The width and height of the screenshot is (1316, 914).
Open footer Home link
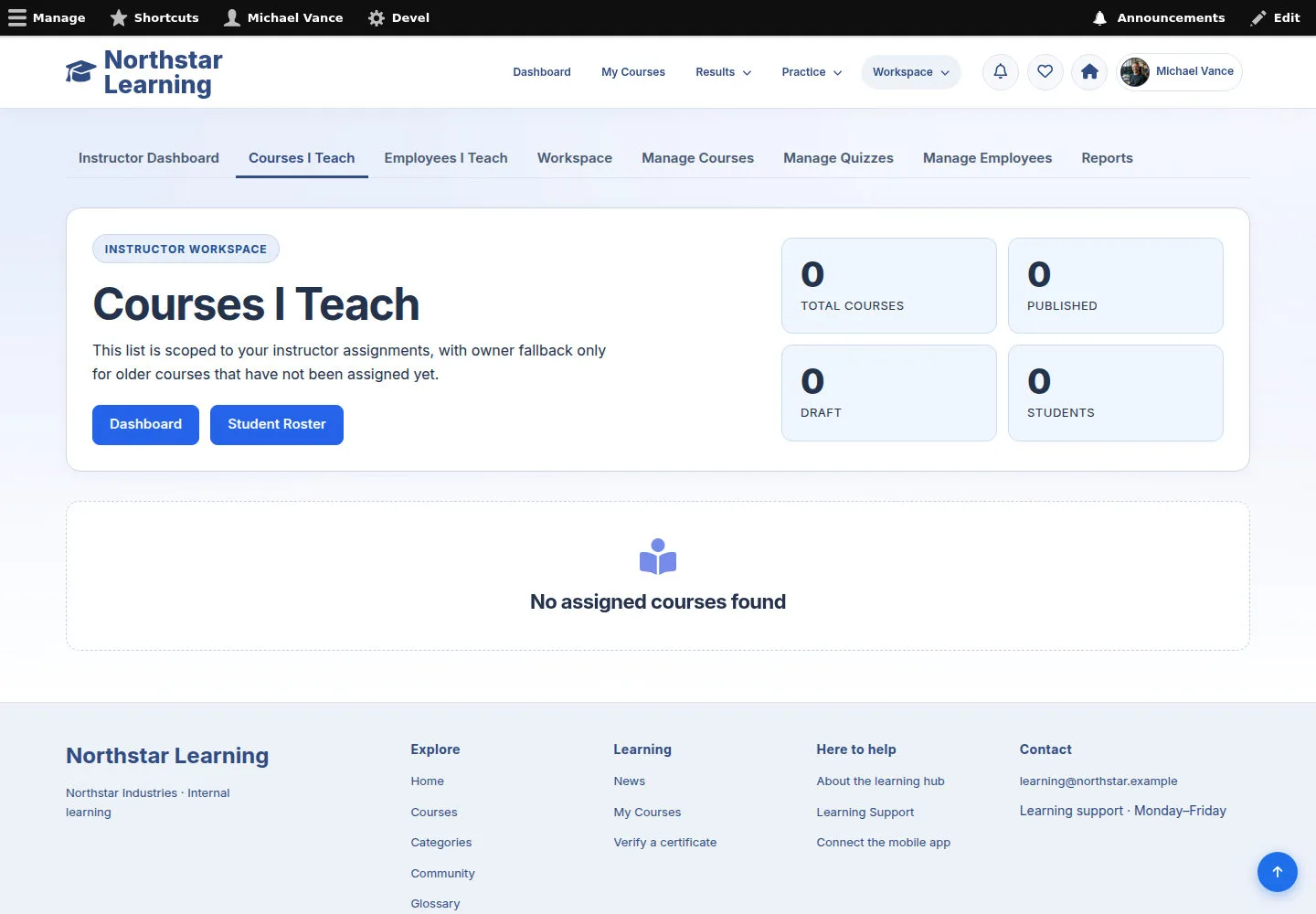coord(428,781)
